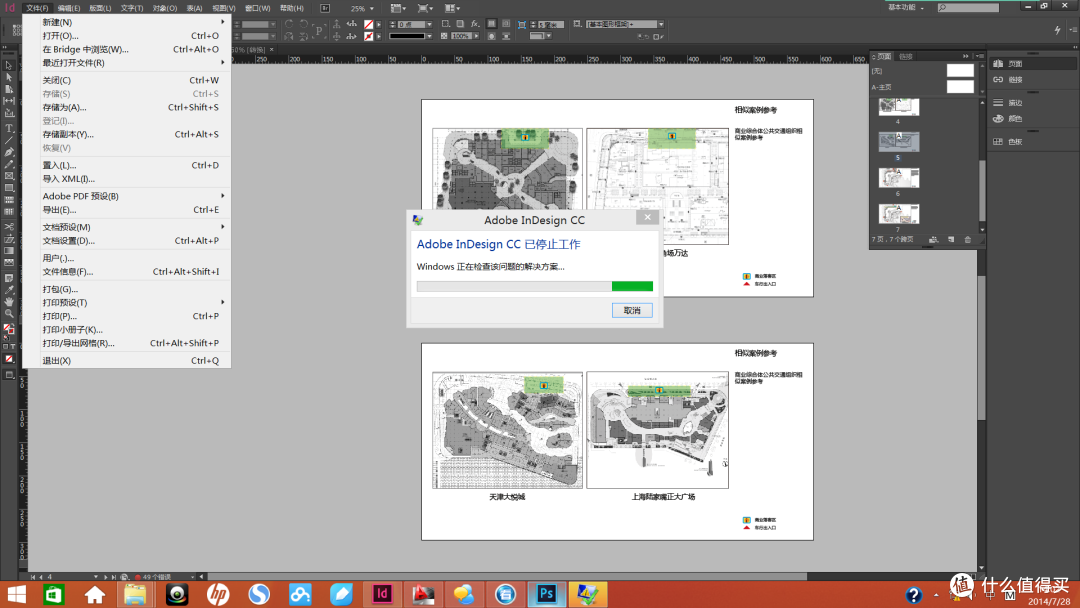This screenshot has width=1080, height=608.
Task: Switch to the Links tab in panel
Action: click(906, 56)
